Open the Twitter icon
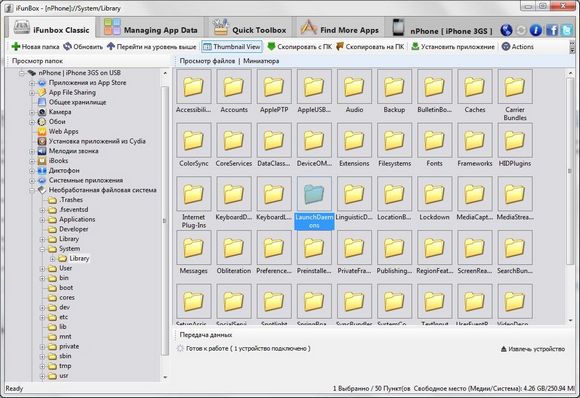The width and height of the screenshot is (580, 398). click(567, 30)
